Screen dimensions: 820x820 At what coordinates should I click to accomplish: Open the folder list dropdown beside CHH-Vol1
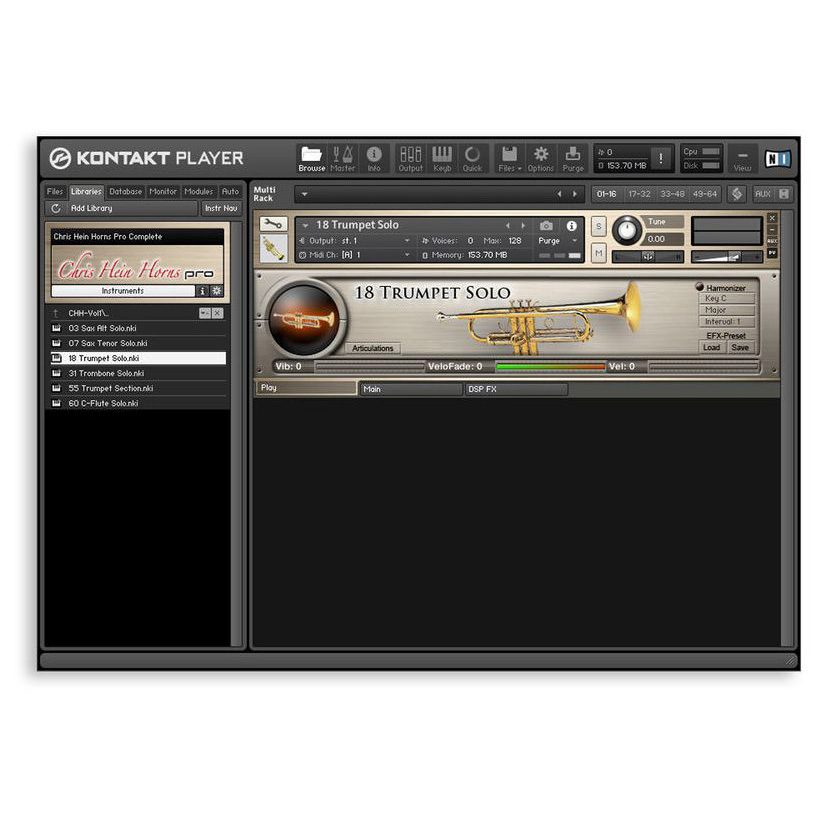click(204, 313)
